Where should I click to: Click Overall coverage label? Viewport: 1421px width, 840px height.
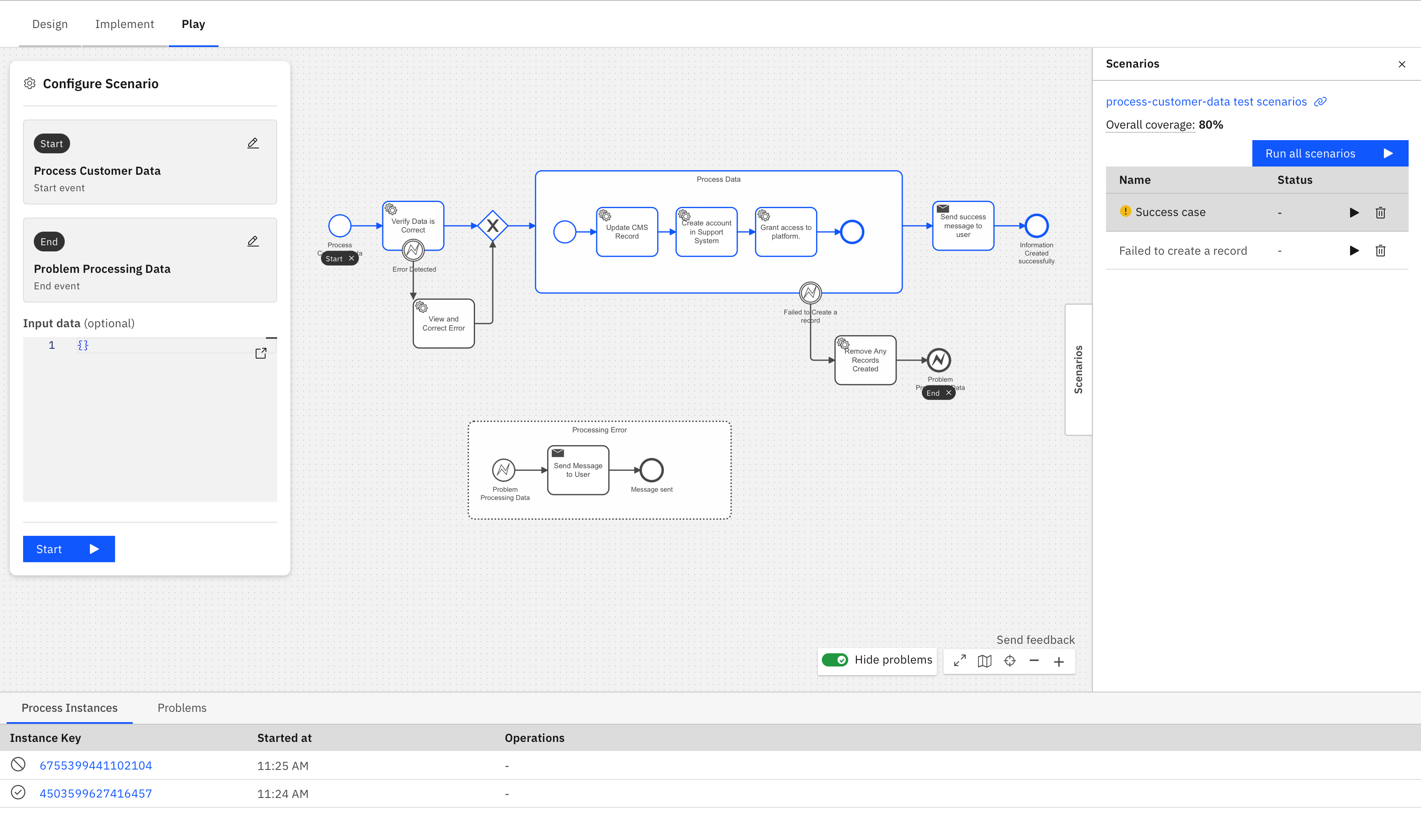(x=1150, y=124)
